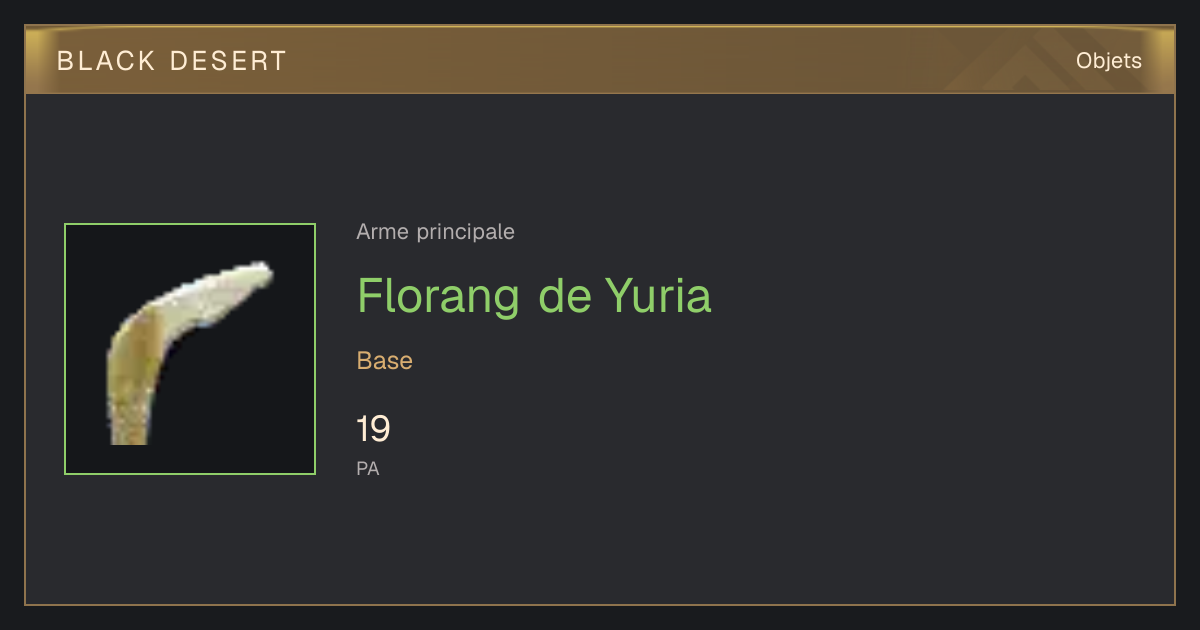The width and height of the screenshot is (1200, 630).
Task: Open the Florang de Yuria item name
Action: point(534,296)
